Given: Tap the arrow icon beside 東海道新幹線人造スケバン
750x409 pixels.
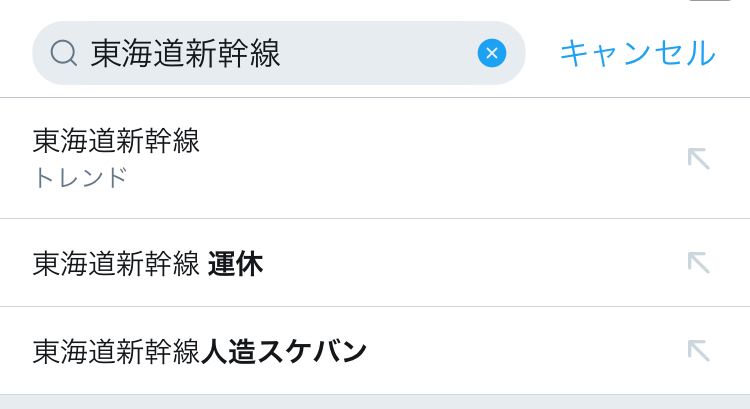Looking at the screenshot, I should 698,350.
